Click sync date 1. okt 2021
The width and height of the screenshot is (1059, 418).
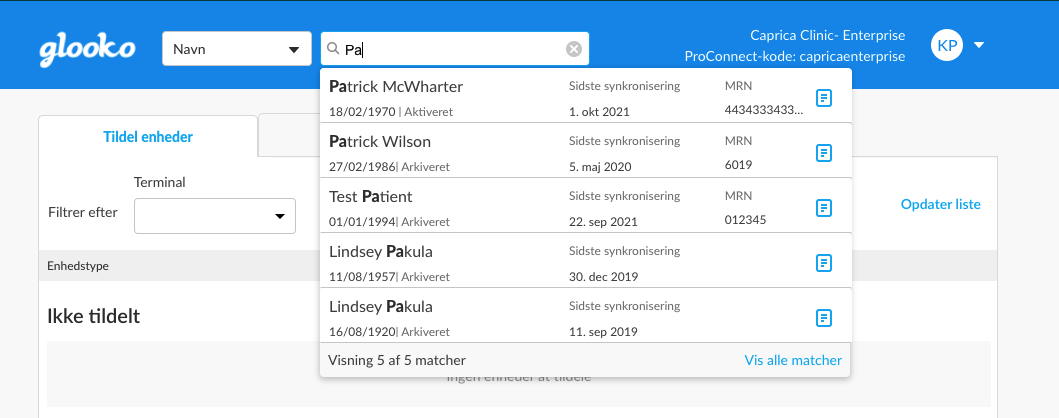(599, 111)
